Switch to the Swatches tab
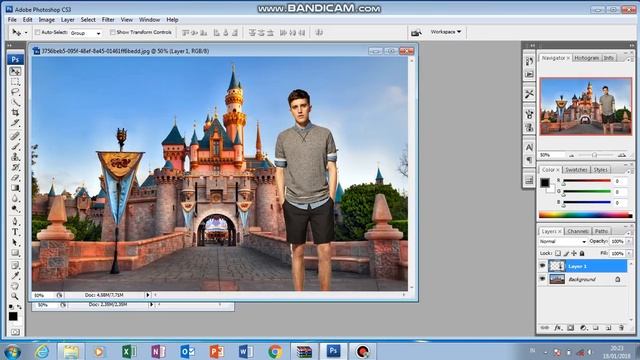640x360 pixels. (x=576, y=169)
